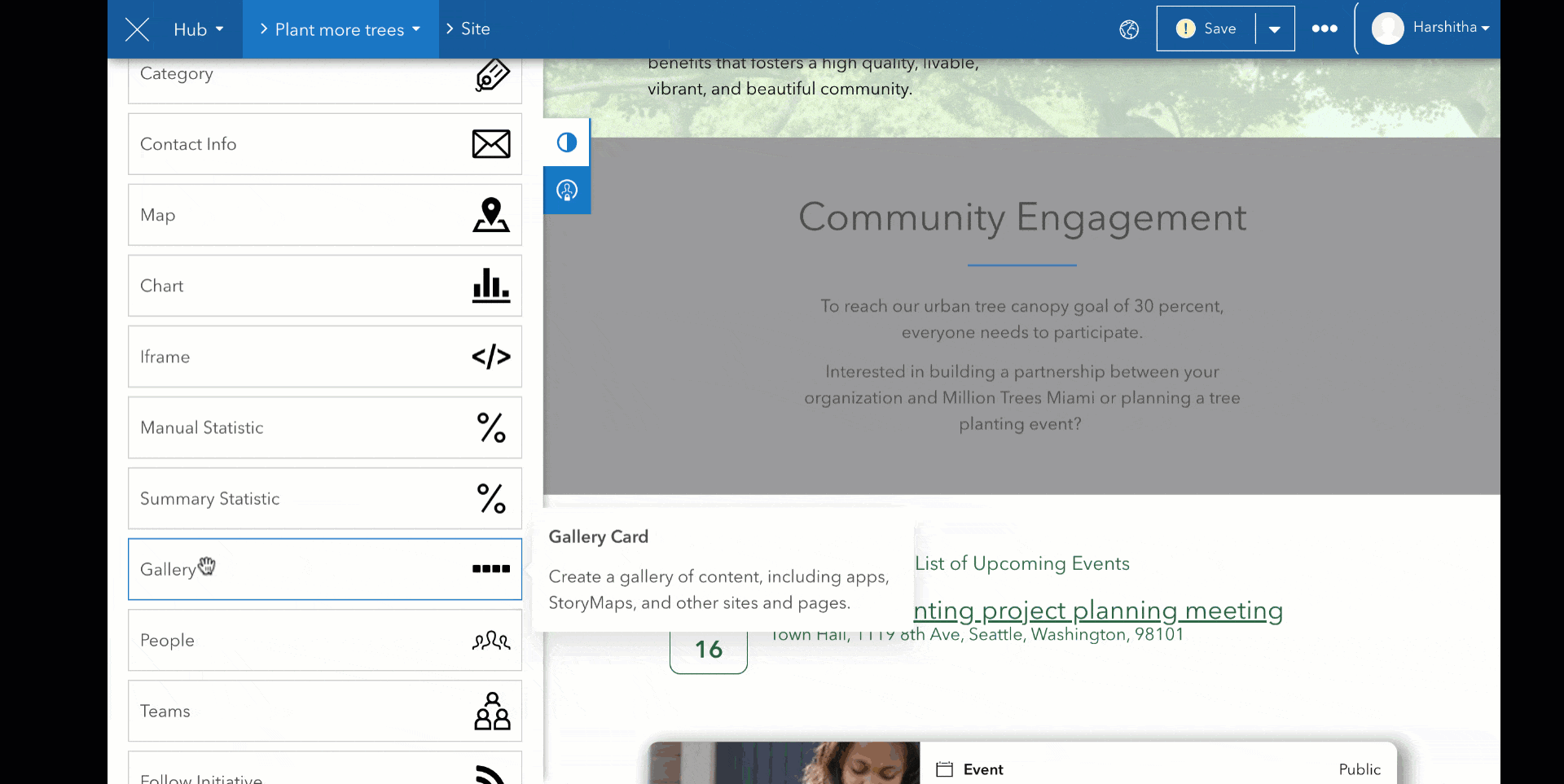
Task: Click the Manual Statistic percent icon
Action: tap(491, 427)
